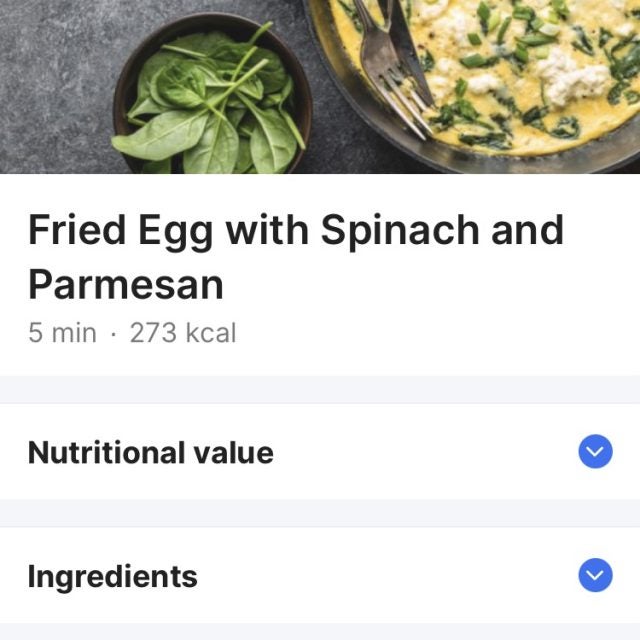Show the Nutritional value section
This screenshot has height=640, width=640.
[320, 453]
